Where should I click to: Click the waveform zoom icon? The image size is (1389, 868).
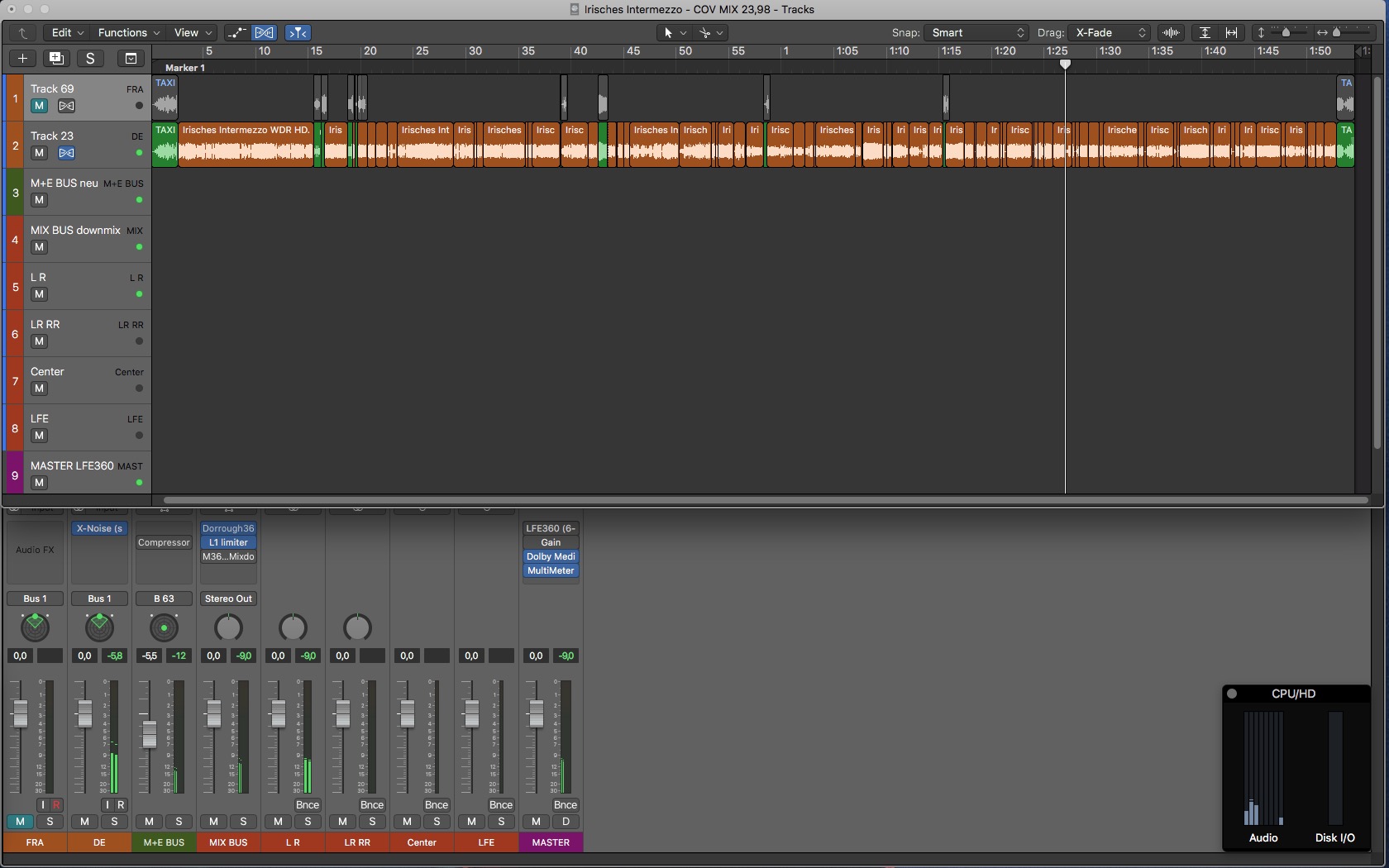1171,33
